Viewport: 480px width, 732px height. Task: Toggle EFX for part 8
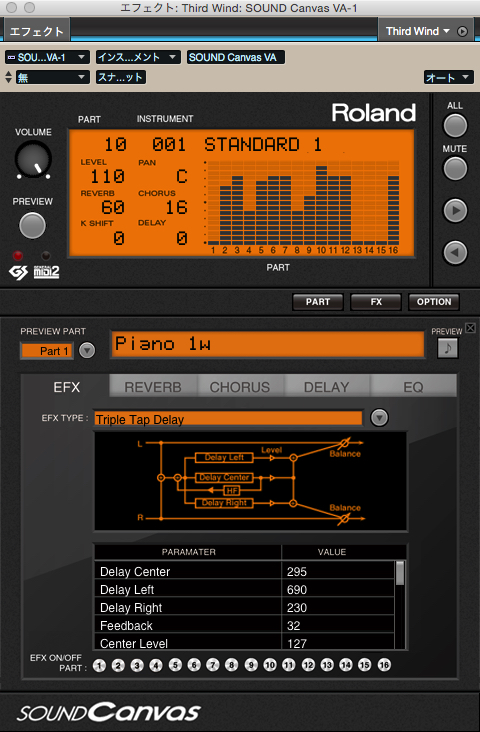pyautogui.click(x=232, y=665)
